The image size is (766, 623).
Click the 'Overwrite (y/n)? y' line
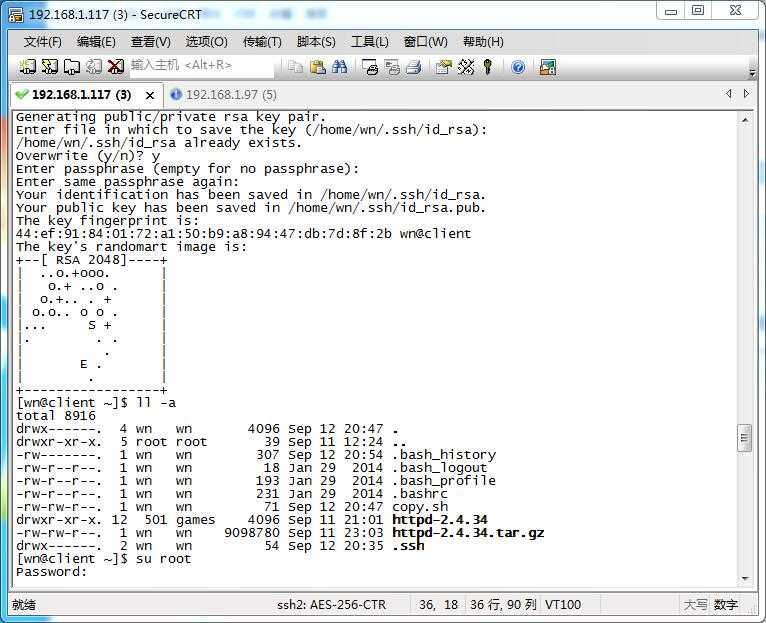click(x=87, y=156)
